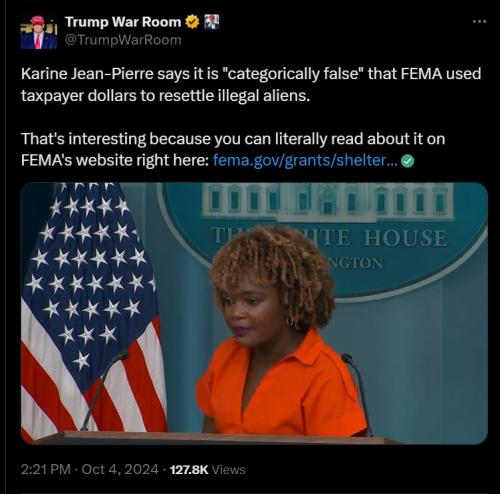Open the fema.gov/grants/shelter link
The image size is (500, 494).
coord(305,161)
